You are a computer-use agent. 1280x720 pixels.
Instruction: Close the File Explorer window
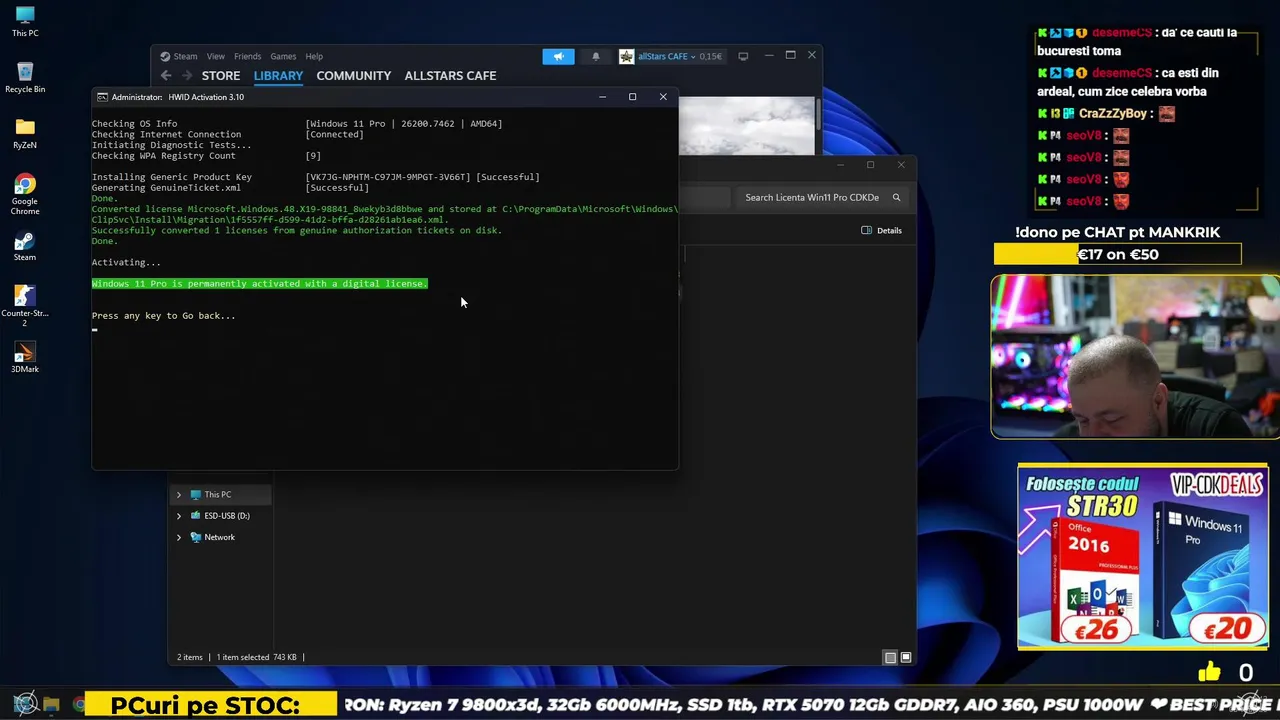pyautogui.click(x=901, y=165)
